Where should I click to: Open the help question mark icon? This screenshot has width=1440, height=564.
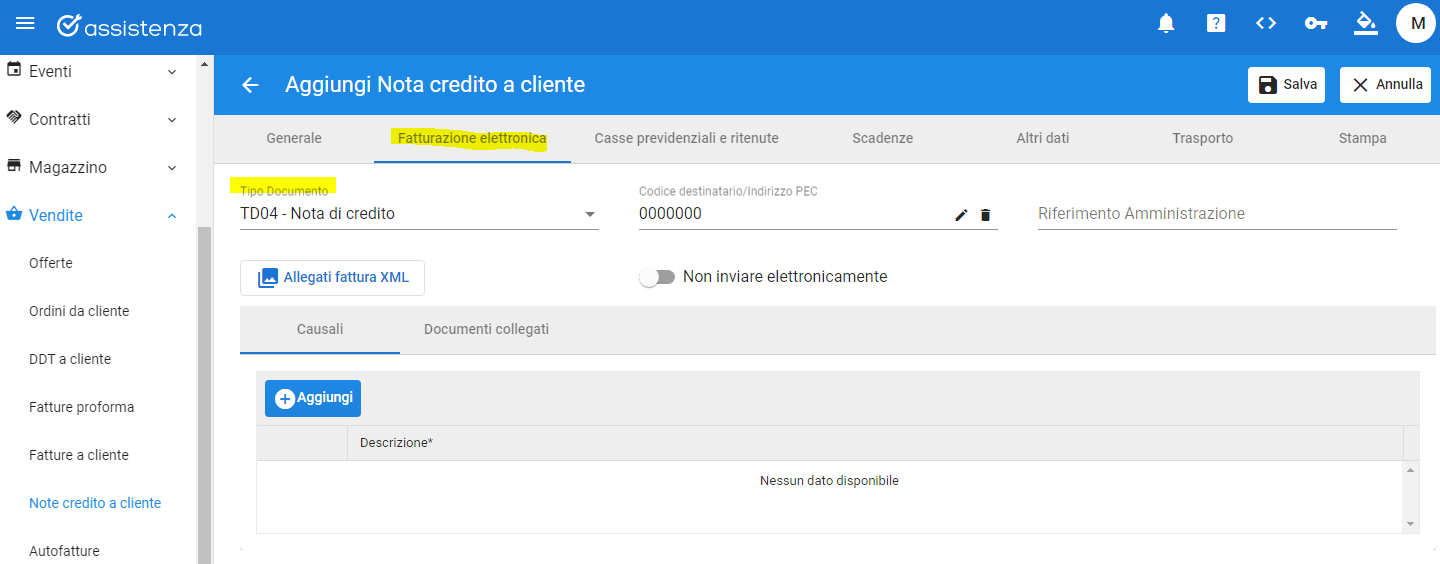pyautogui.click(x=1216, y=23)
